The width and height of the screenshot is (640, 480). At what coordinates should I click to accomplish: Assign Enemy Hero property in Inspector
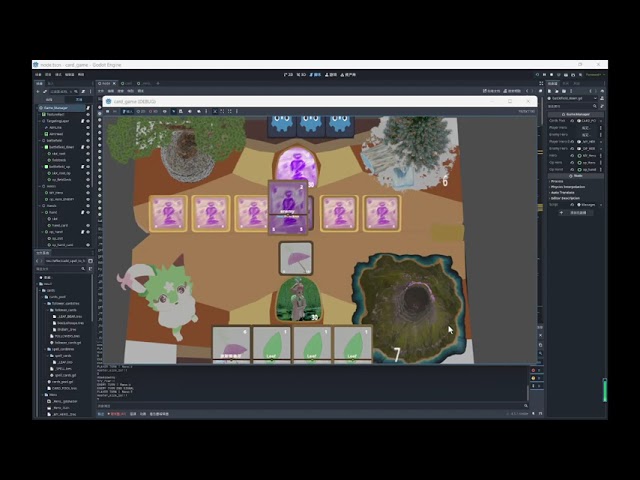[x=586, y=135]
